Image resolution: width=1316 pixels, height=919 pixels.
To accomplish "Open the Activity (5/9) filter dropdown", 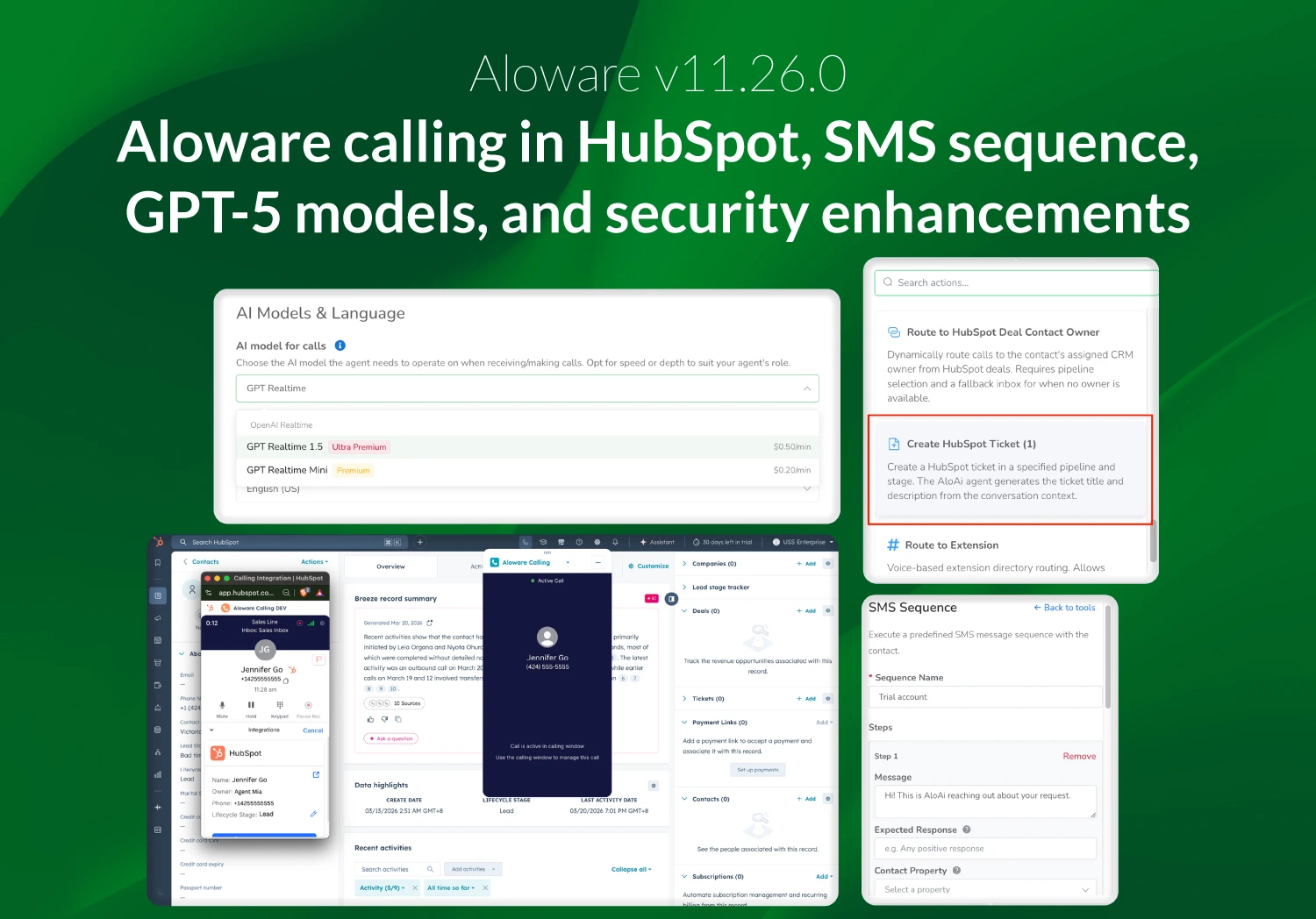I will [x=382, y=887].
